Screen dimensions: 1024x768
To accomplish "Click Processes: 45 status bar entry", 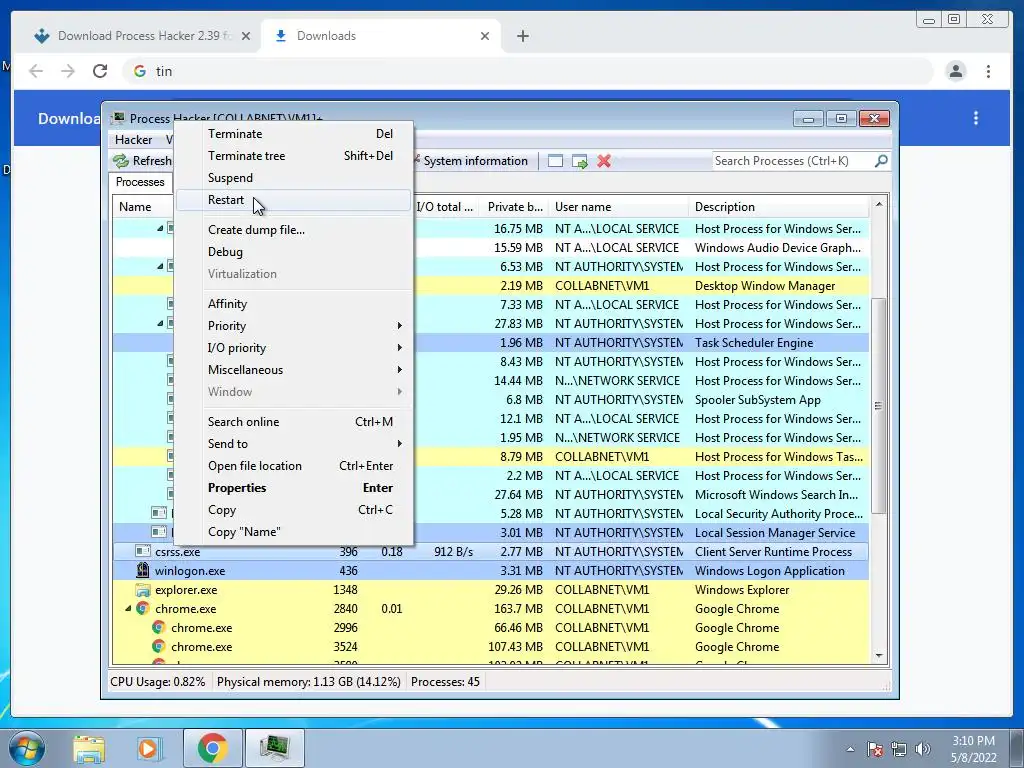I will 445,682.
